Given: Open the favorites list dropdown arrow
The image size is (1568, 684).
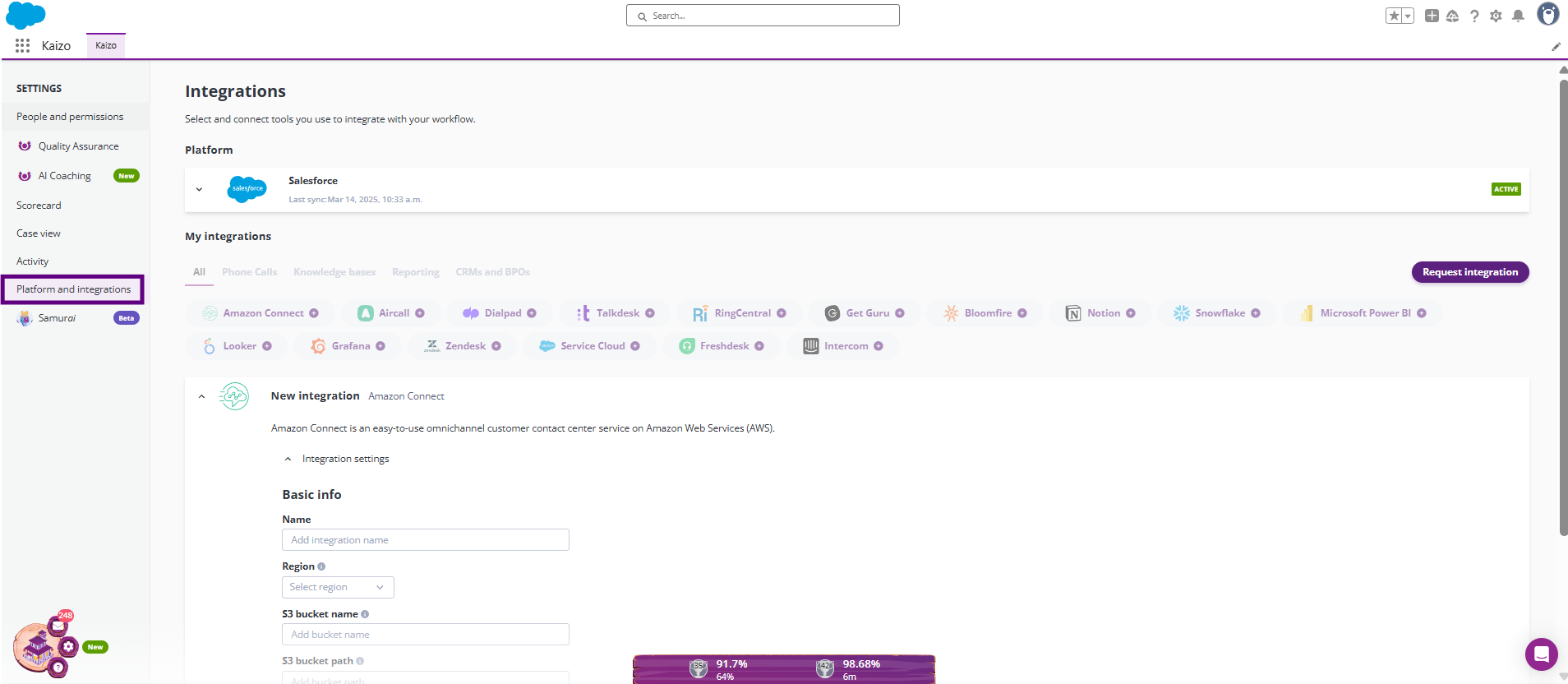Looking at the screenshot, I should pos(1408,16).
